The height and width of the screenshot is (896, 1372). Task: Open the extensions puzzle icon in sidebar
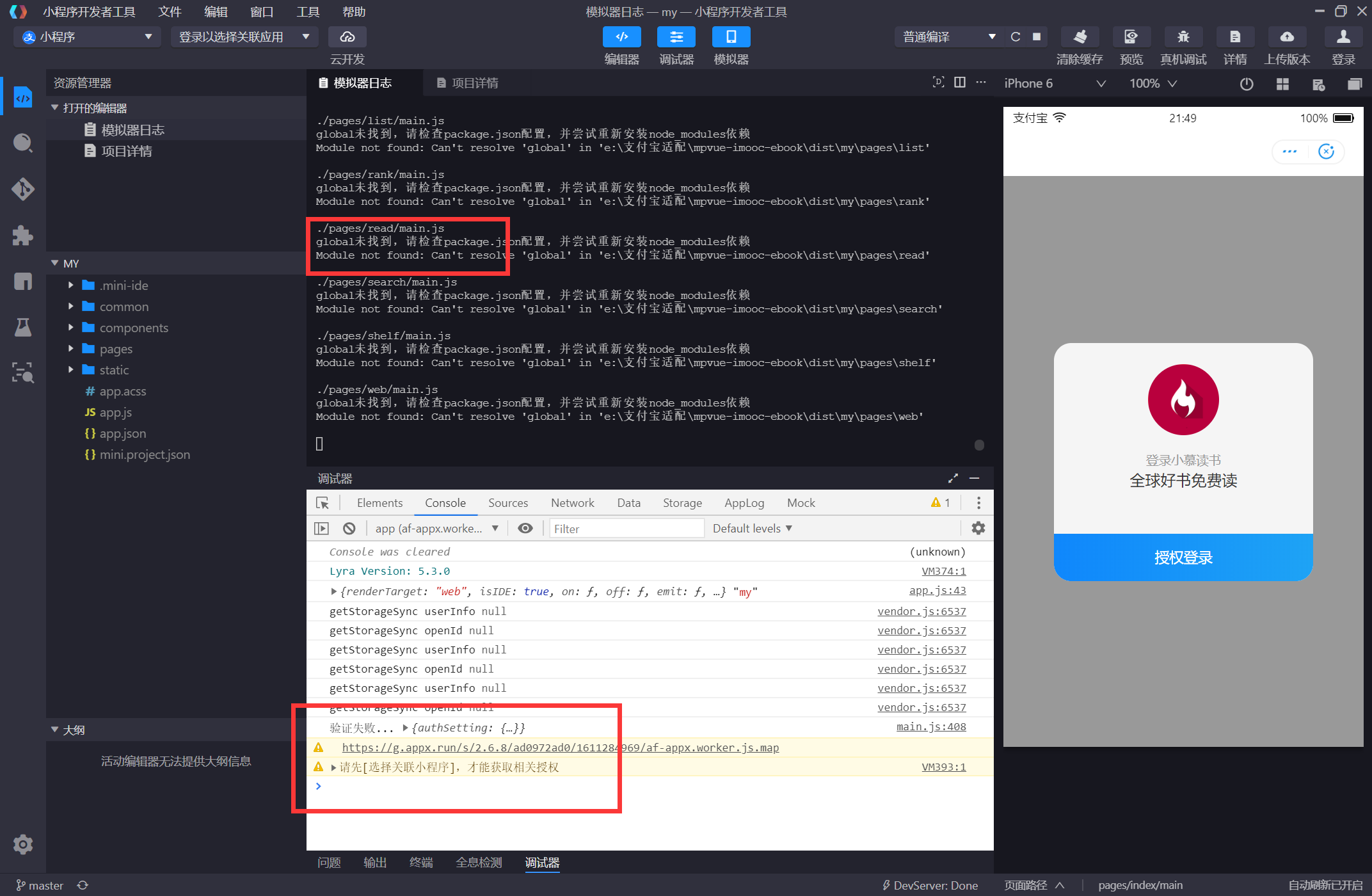click(23, 236)
